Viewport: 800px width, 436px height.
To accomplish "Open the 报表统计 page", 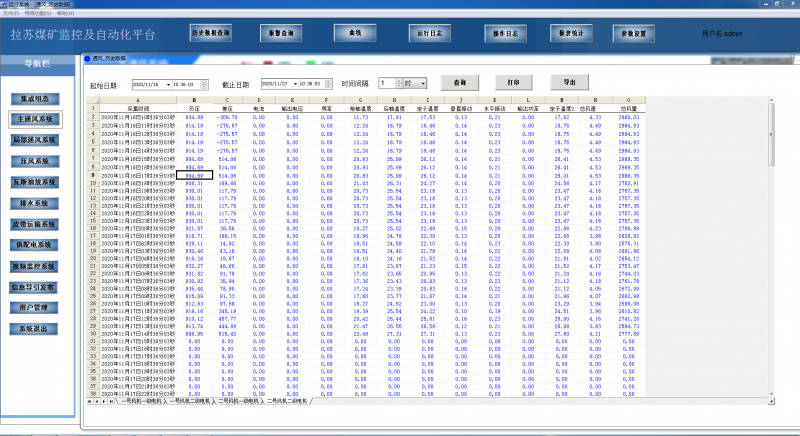I will pos(571,33).
